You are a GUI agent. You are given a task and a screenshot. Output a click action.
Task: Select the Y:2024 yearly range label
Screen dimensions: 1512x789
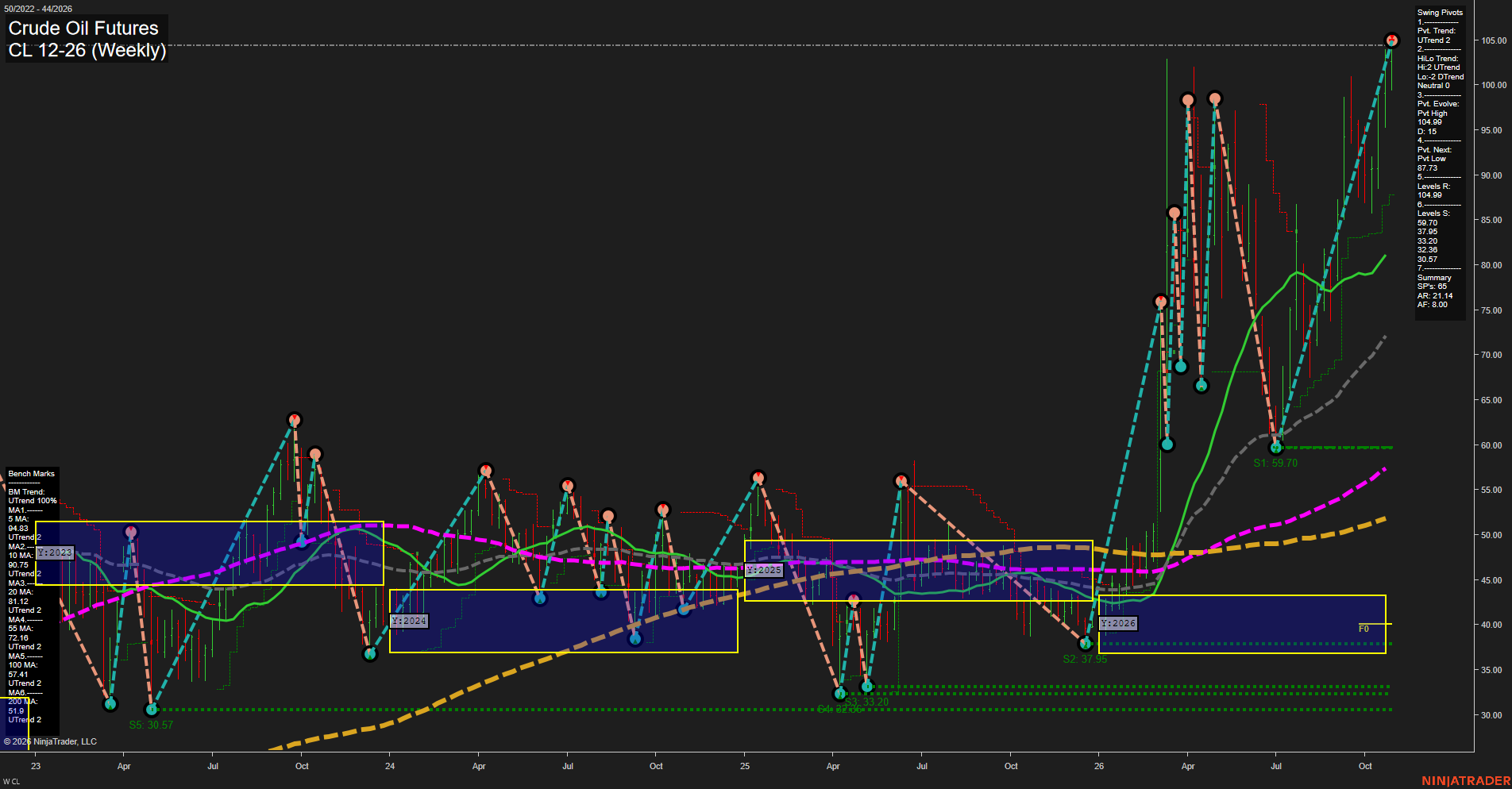(x=409, y=621)
